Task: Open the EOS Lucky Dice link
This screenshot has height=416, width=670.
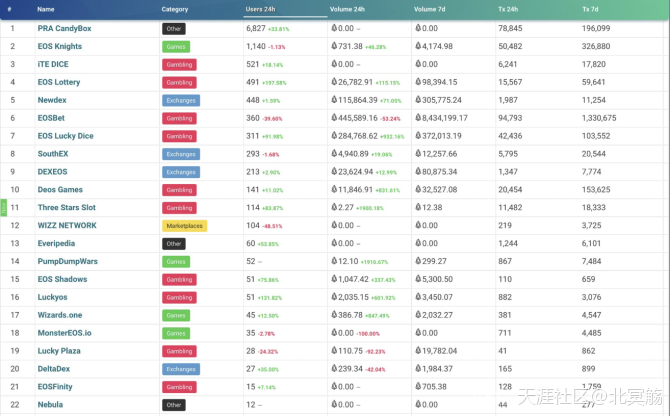Action: (x=65, y=136)
